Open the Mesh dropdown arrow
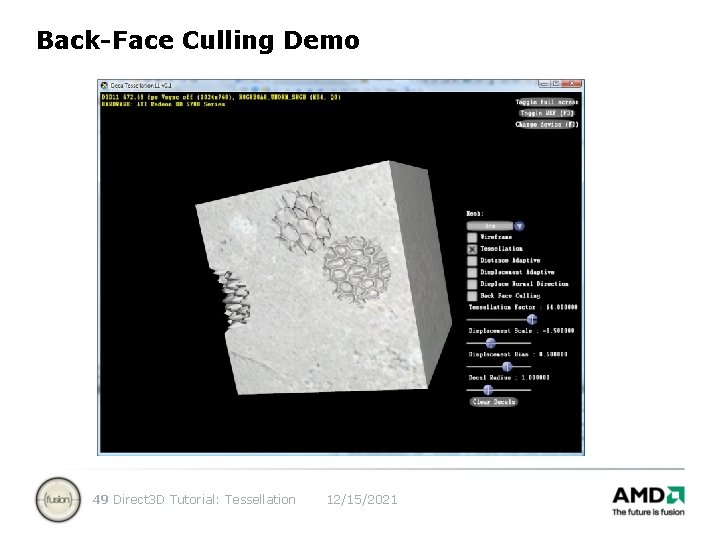 (519, 226)
